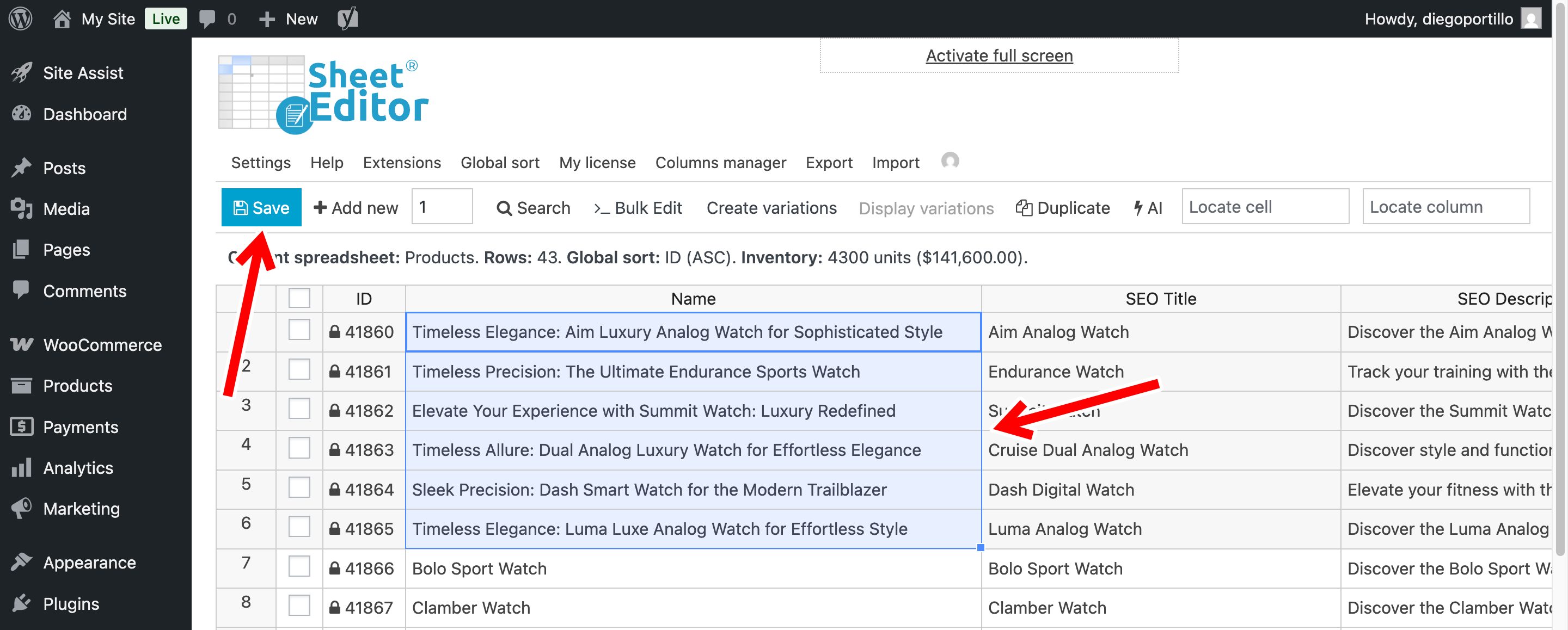Click the Activate full screen link
The image size is (1568, 630).
(x=999, y=55)
